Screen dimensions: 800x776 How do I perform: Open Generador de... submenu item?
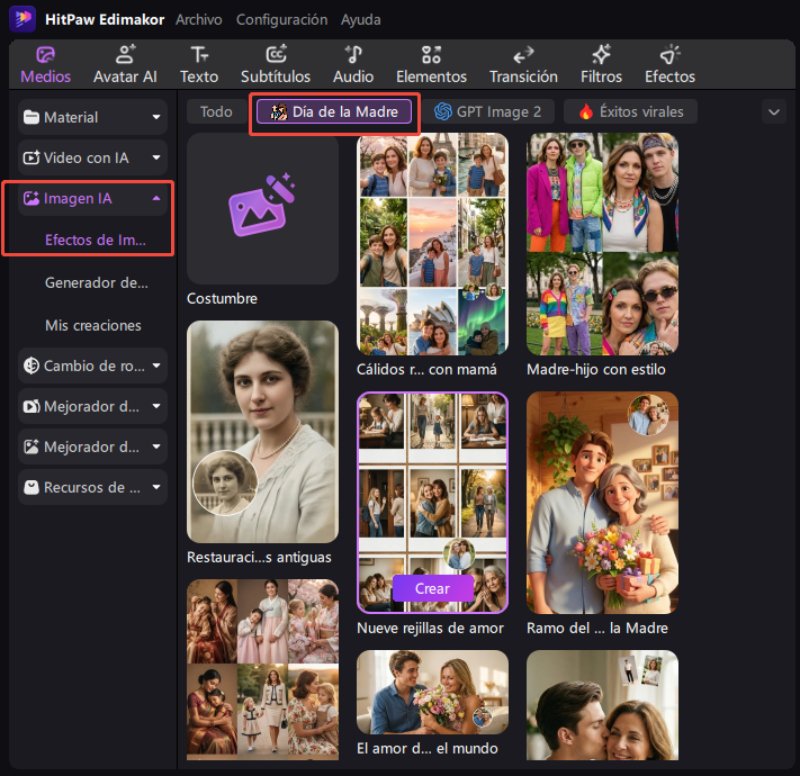point(96,283)
